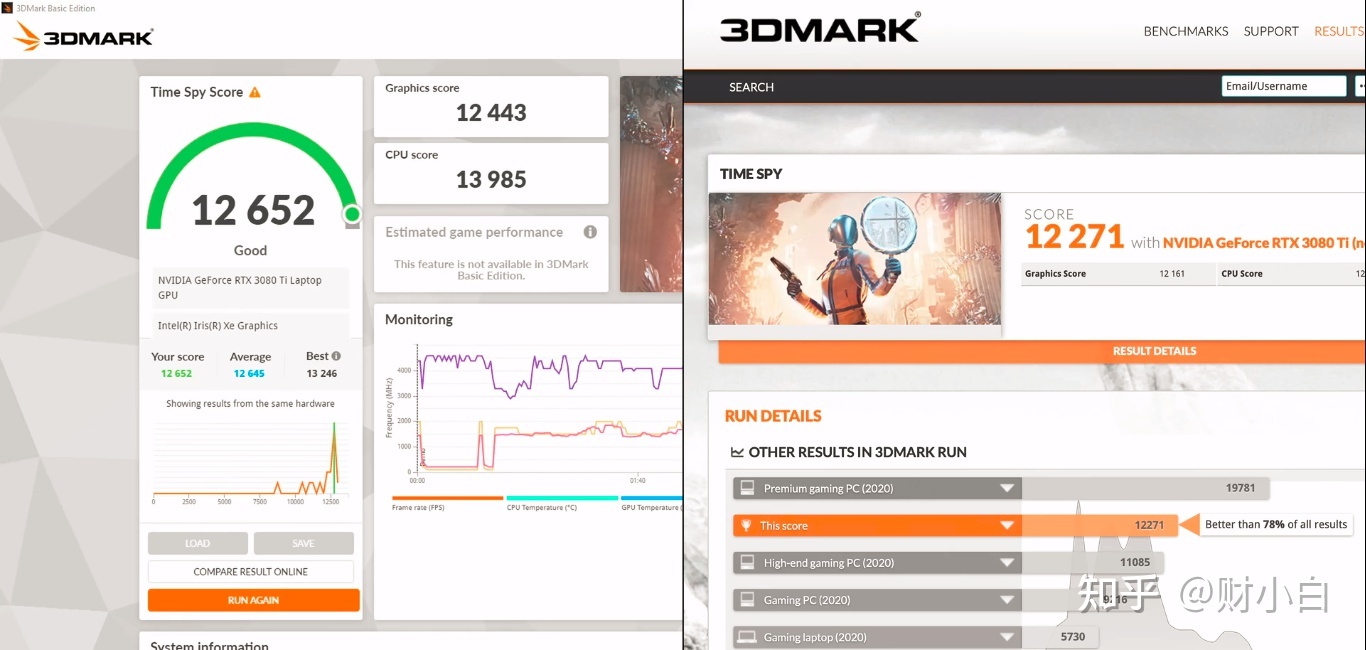Viewport: 1366px width, 650px height.
Task: Click the 19781 Premium gaming PC score
Action: click(x=1240, y=488)
